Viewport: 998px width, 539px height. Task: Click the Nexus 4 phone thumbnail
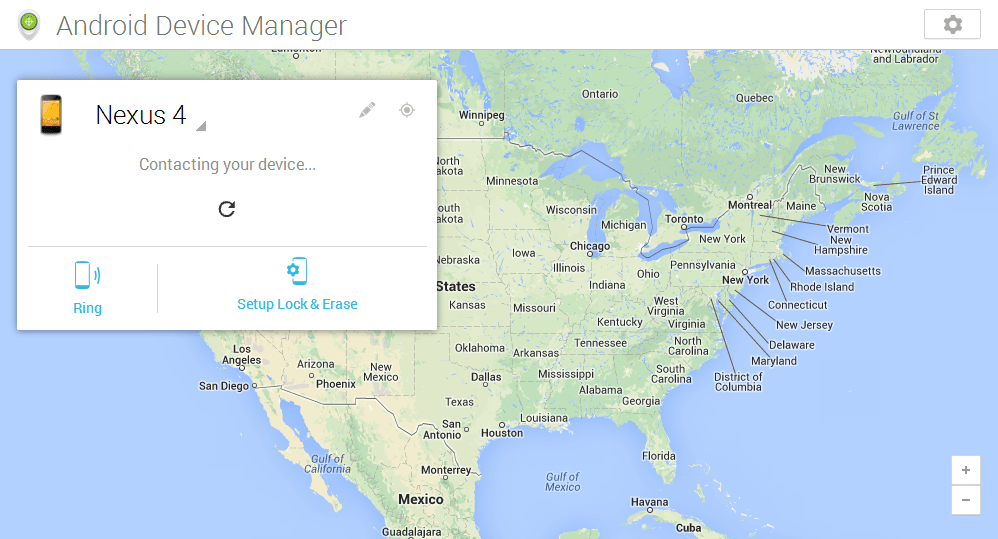tap(51, 115)
